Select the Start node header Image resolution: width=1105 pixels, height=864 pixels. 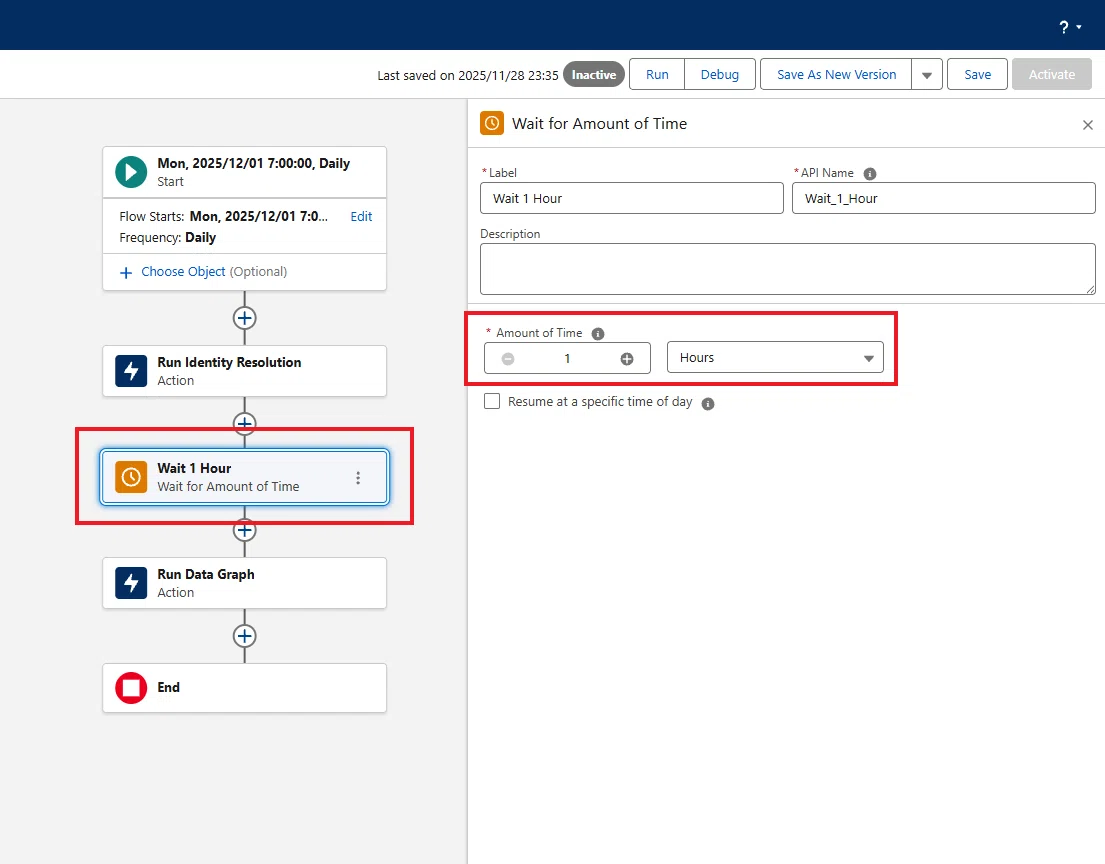pyautogui.click(x=245, y=172)
